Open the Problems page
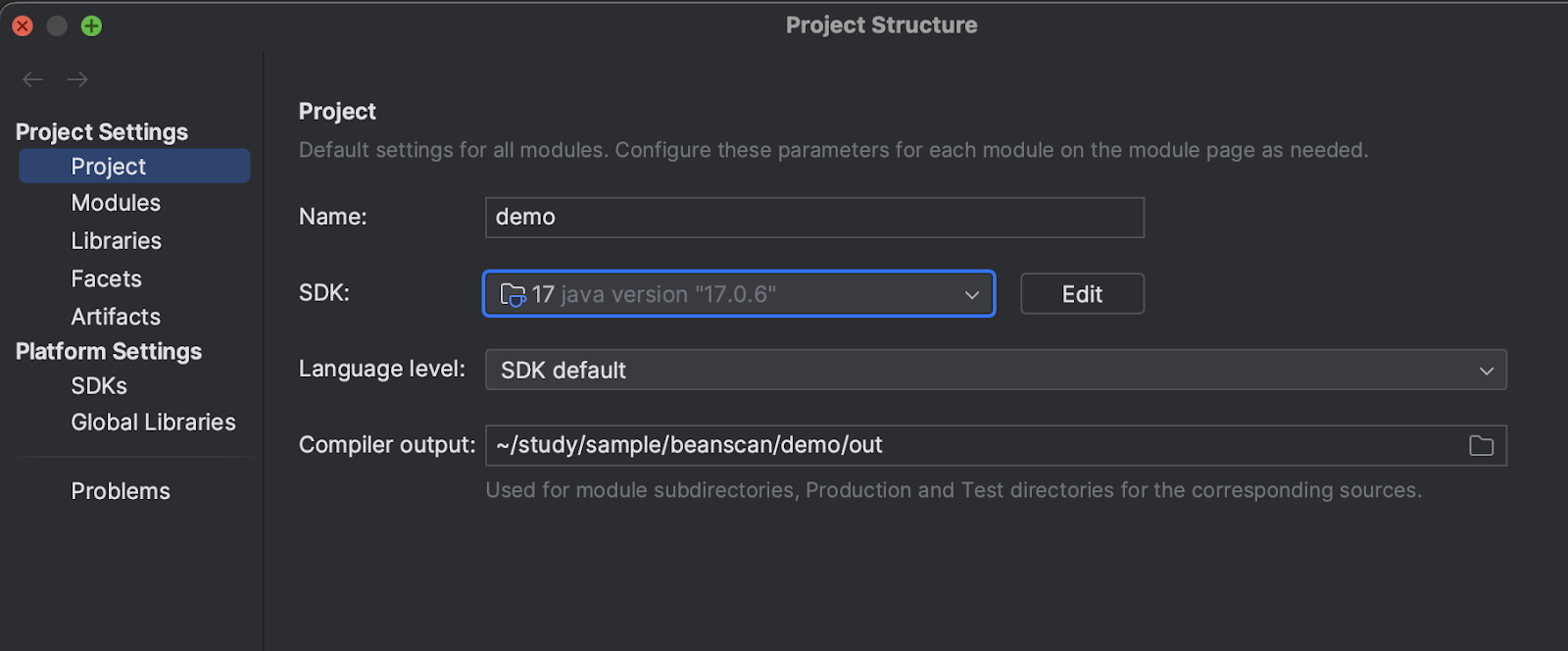The width and height of the screenshot is (1568, 651). [x=121, y=491]
